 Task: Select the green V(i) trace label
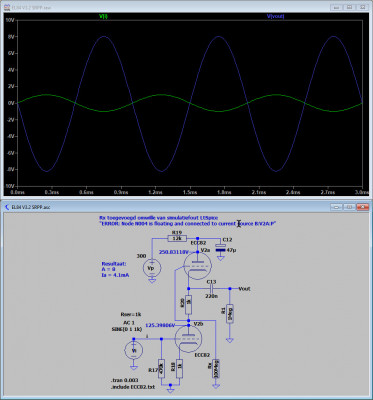point(103,16)
